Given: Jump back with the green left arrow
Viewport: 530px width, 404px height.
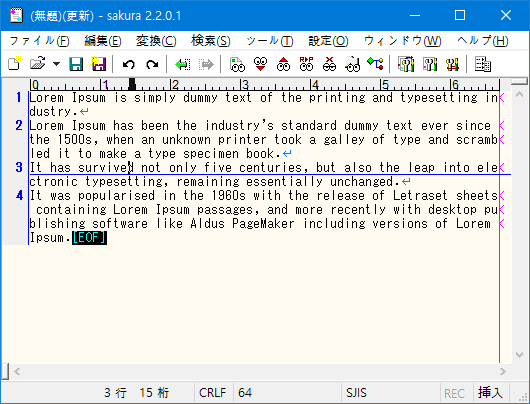Looking at the screenshot, I should pos(183,64).
